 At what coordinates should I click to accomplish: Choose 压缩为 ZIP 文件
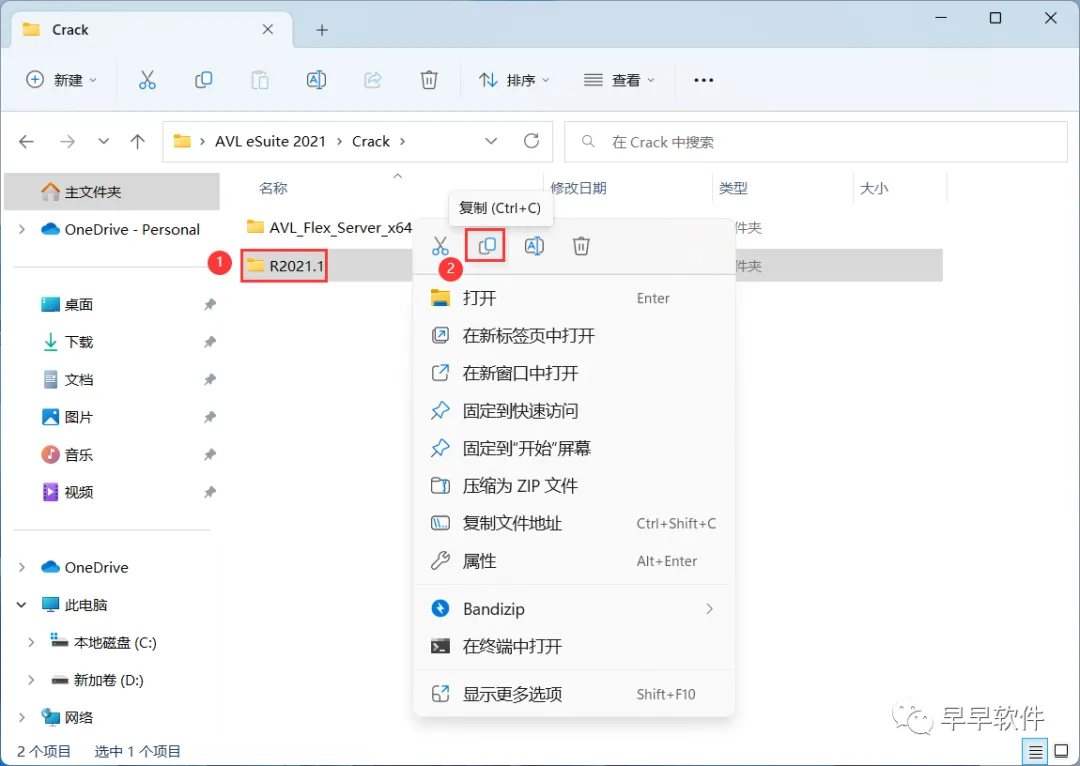point(573,486)
